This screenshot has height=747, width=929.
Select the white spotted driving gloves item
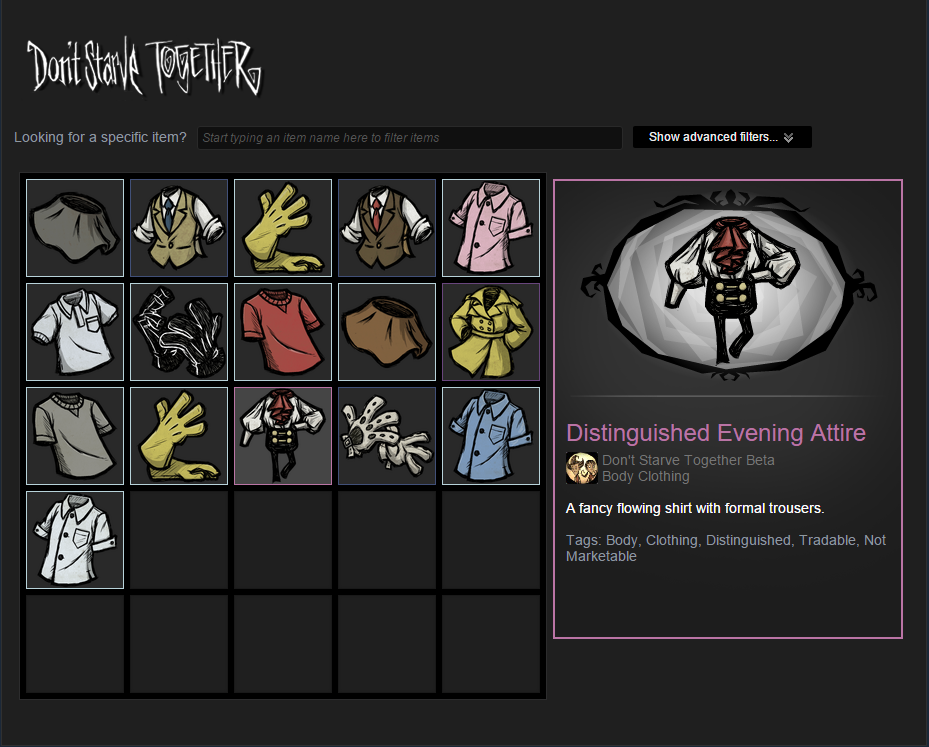coord(387,436)
